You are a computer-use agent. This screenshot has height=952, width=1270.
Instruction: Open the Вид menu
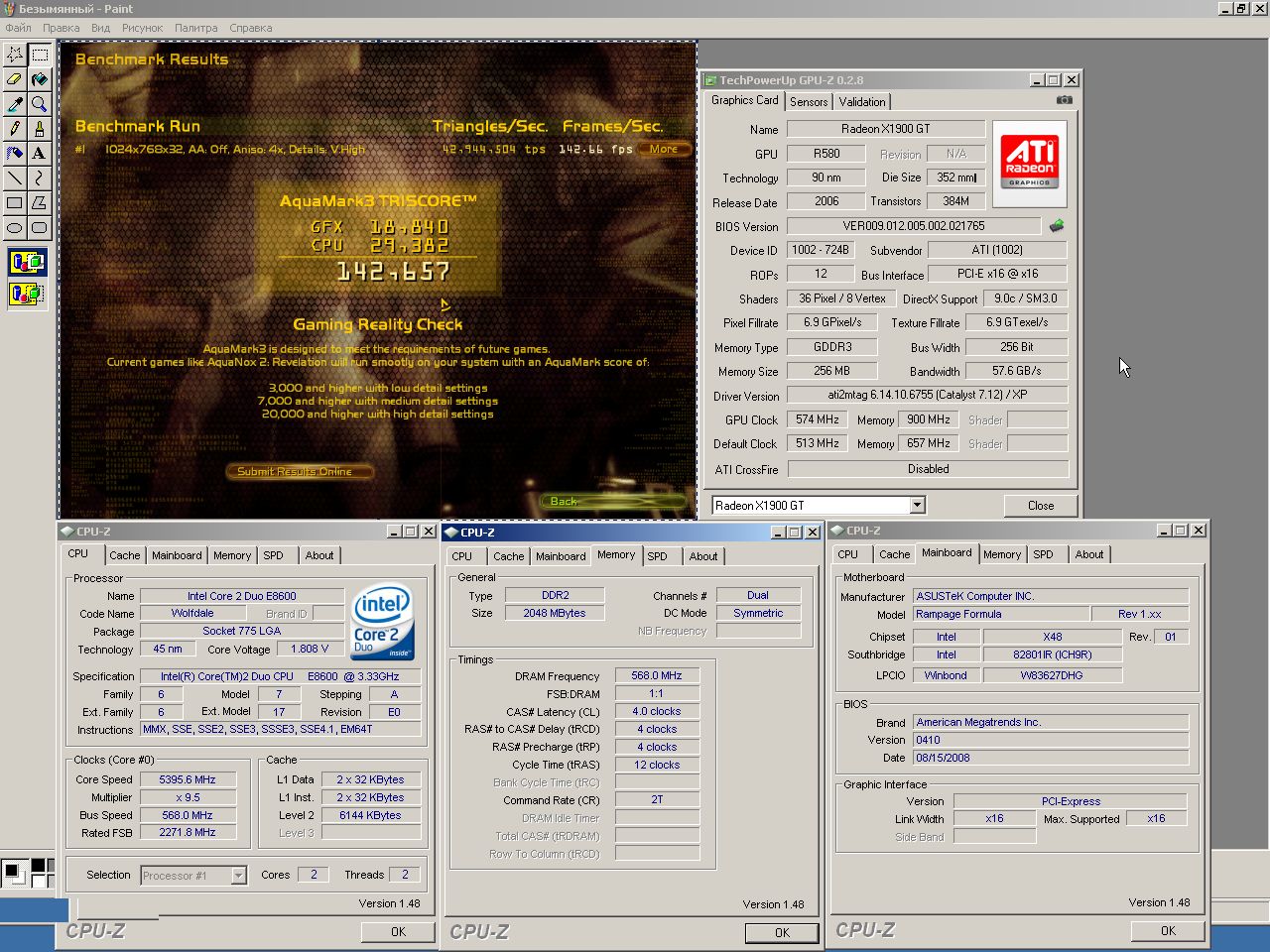tap(100, 28)
